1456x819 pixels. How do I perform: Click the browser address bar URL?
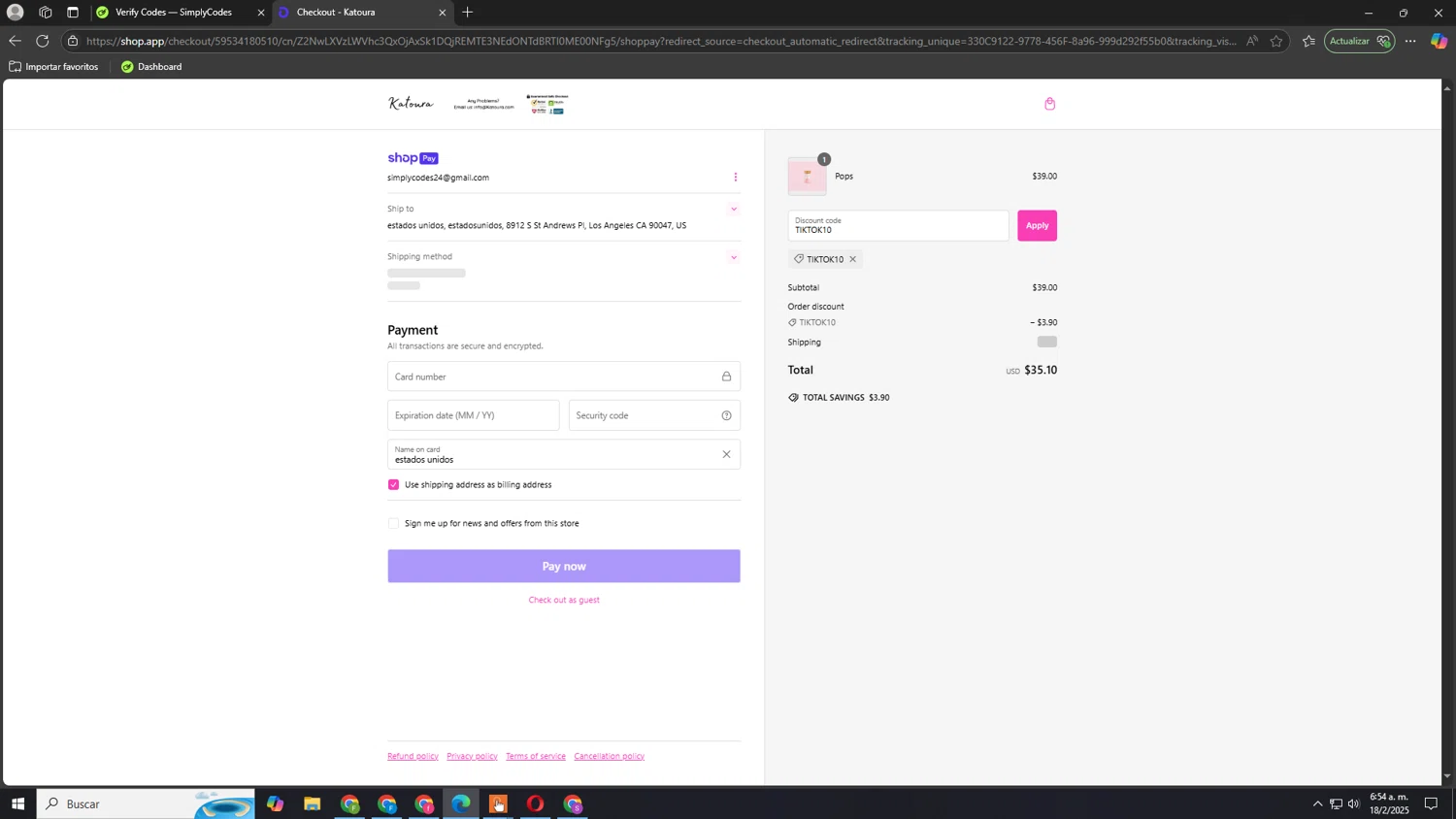[660, 41]
